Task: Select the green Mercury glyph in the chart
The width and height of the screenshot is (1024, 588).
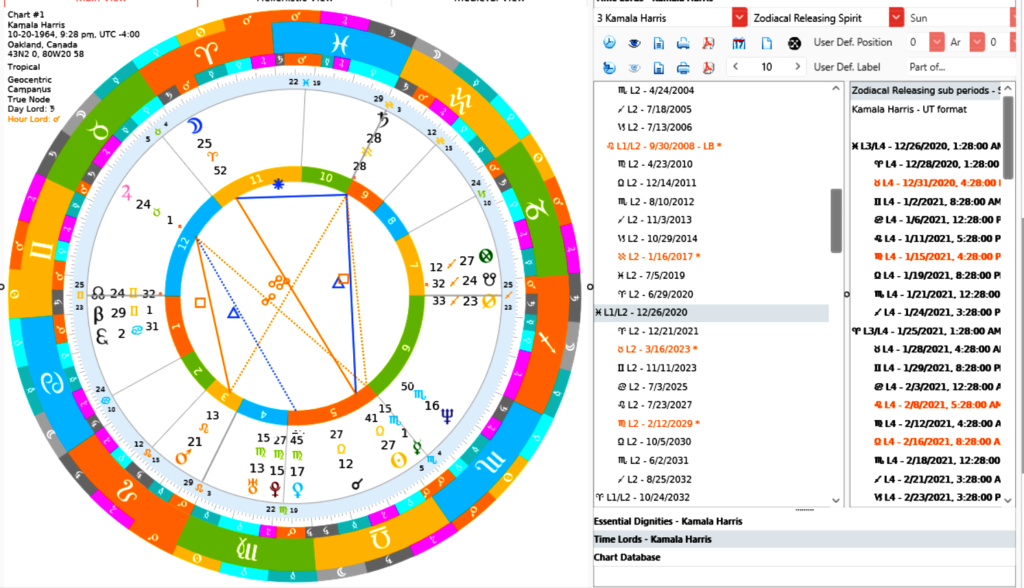Action: [x=417, y=448]
